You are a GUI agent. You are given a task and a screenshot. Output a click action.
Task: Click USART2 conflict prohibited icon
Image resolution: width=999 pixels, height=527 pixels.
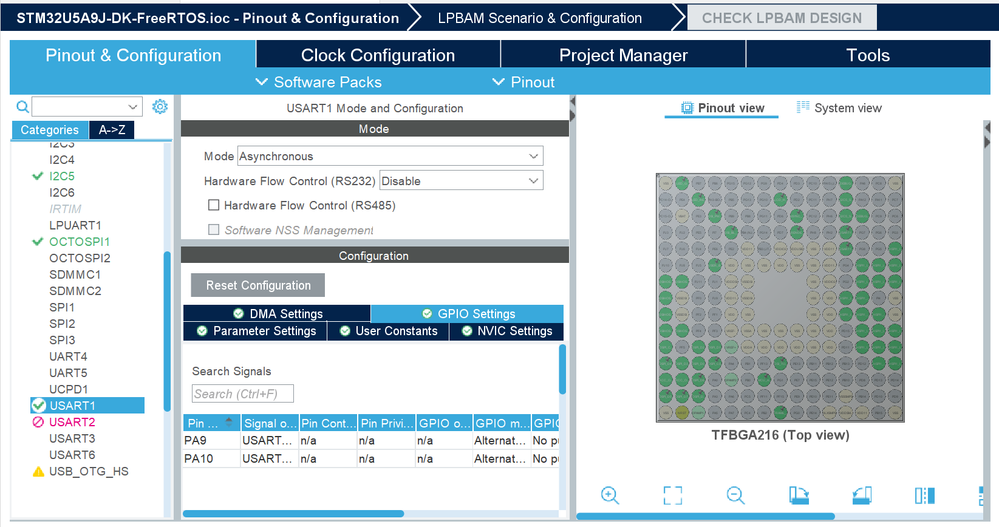(x=38, y=422)
